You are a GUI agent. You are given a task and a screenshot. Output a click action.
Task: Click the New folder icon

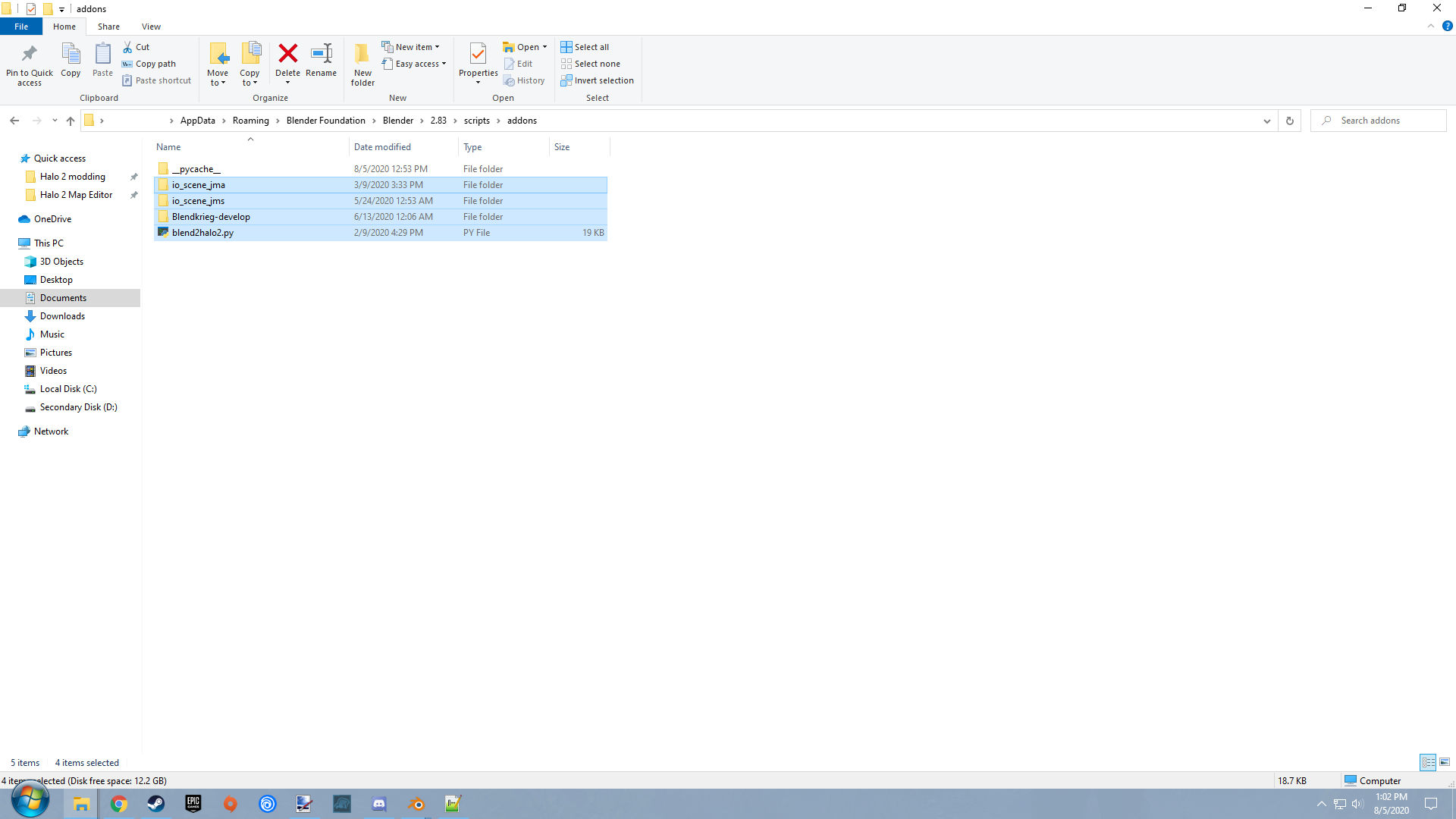pos(362,54)
